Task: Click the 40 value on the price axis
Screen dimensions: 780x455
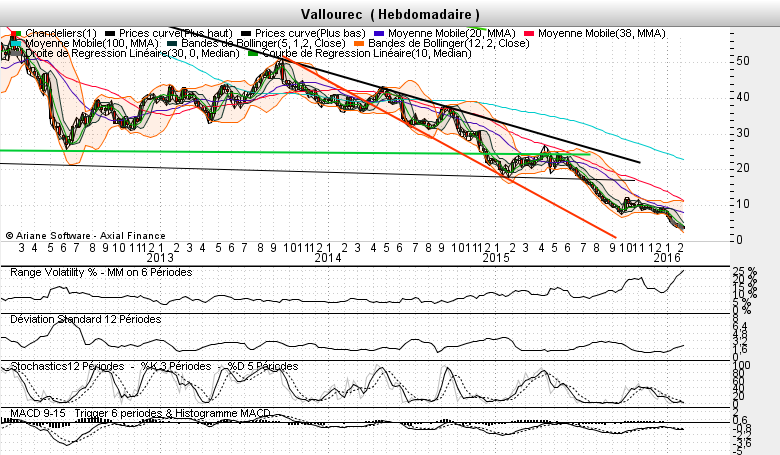Action: point(743,97)
